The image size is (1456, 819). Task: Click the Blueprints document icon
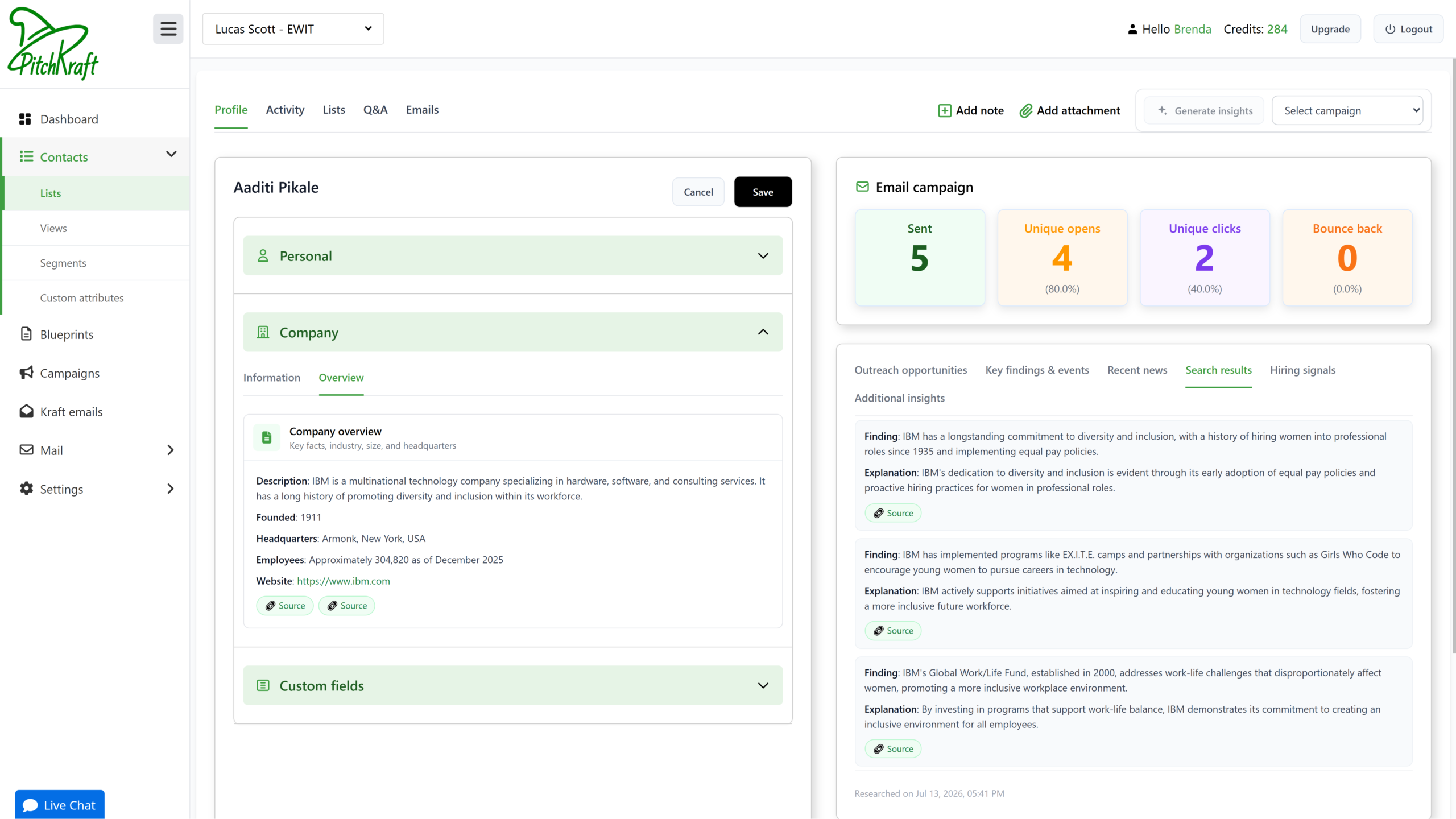tap(26, 334)
